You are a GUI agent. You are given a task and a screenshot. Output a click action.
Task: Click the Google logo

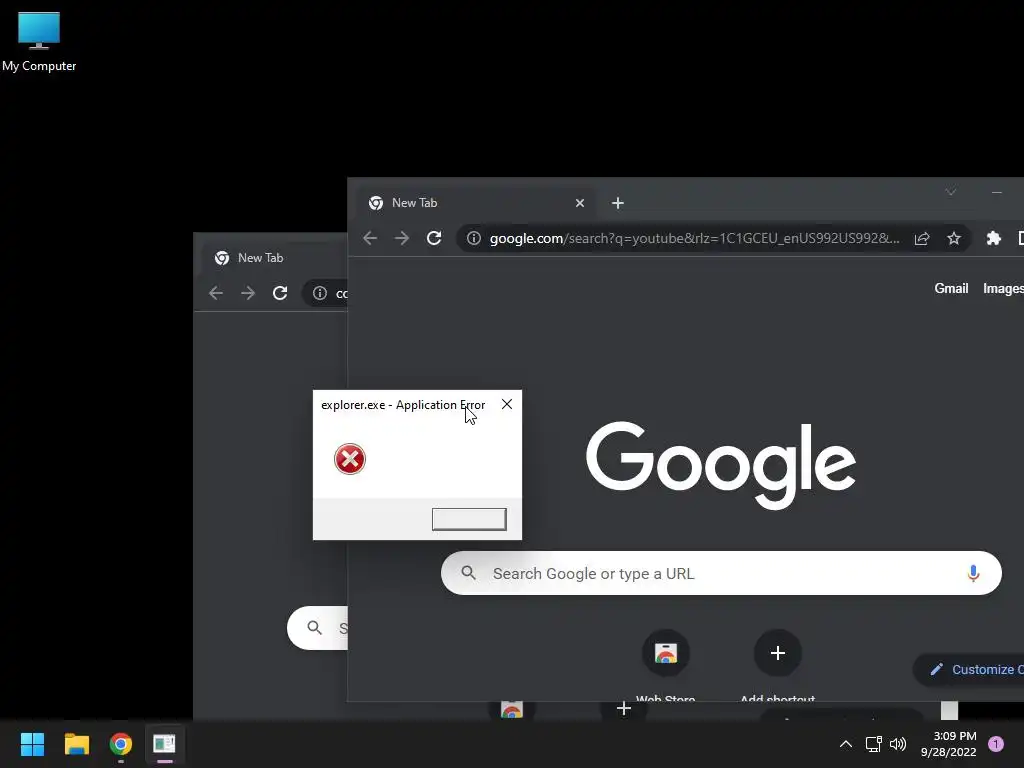click(721, 464)
